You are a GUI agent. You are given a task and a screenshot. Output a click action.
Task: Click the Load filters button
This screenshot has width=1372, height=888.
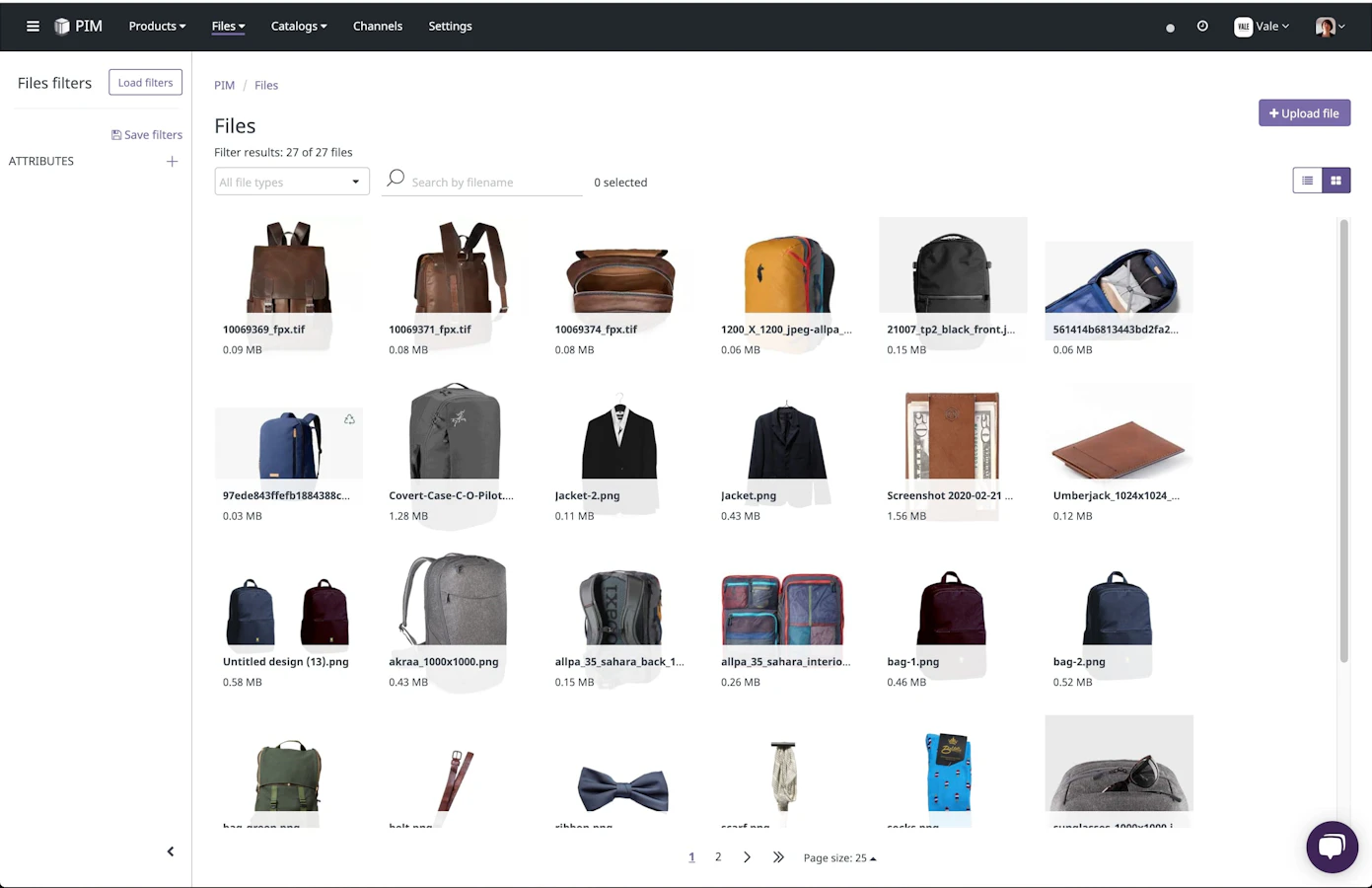click(145, 83)
